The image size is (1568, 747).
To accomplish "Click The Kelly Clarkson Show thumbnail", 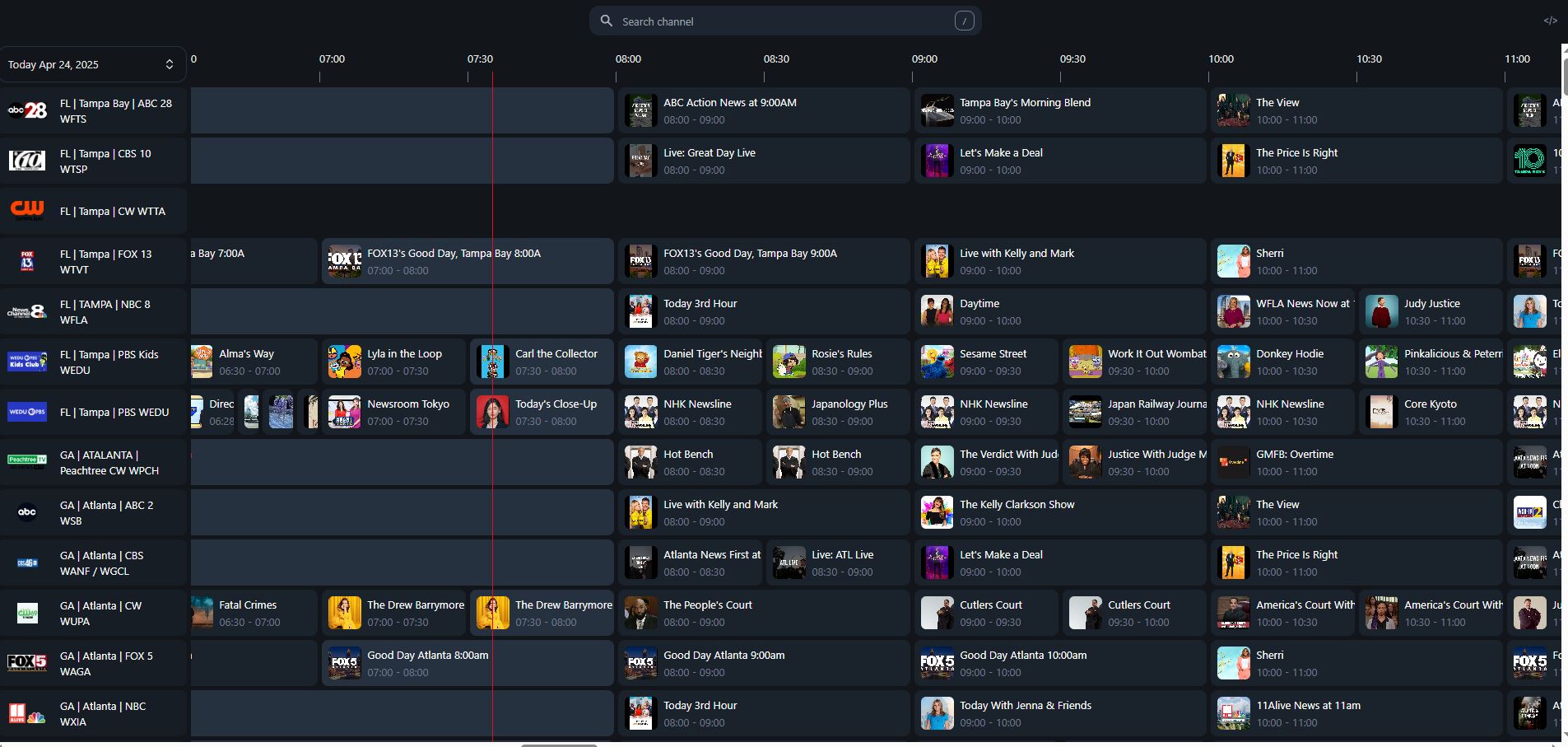I will pyautogui.click(x=937, y=512).
